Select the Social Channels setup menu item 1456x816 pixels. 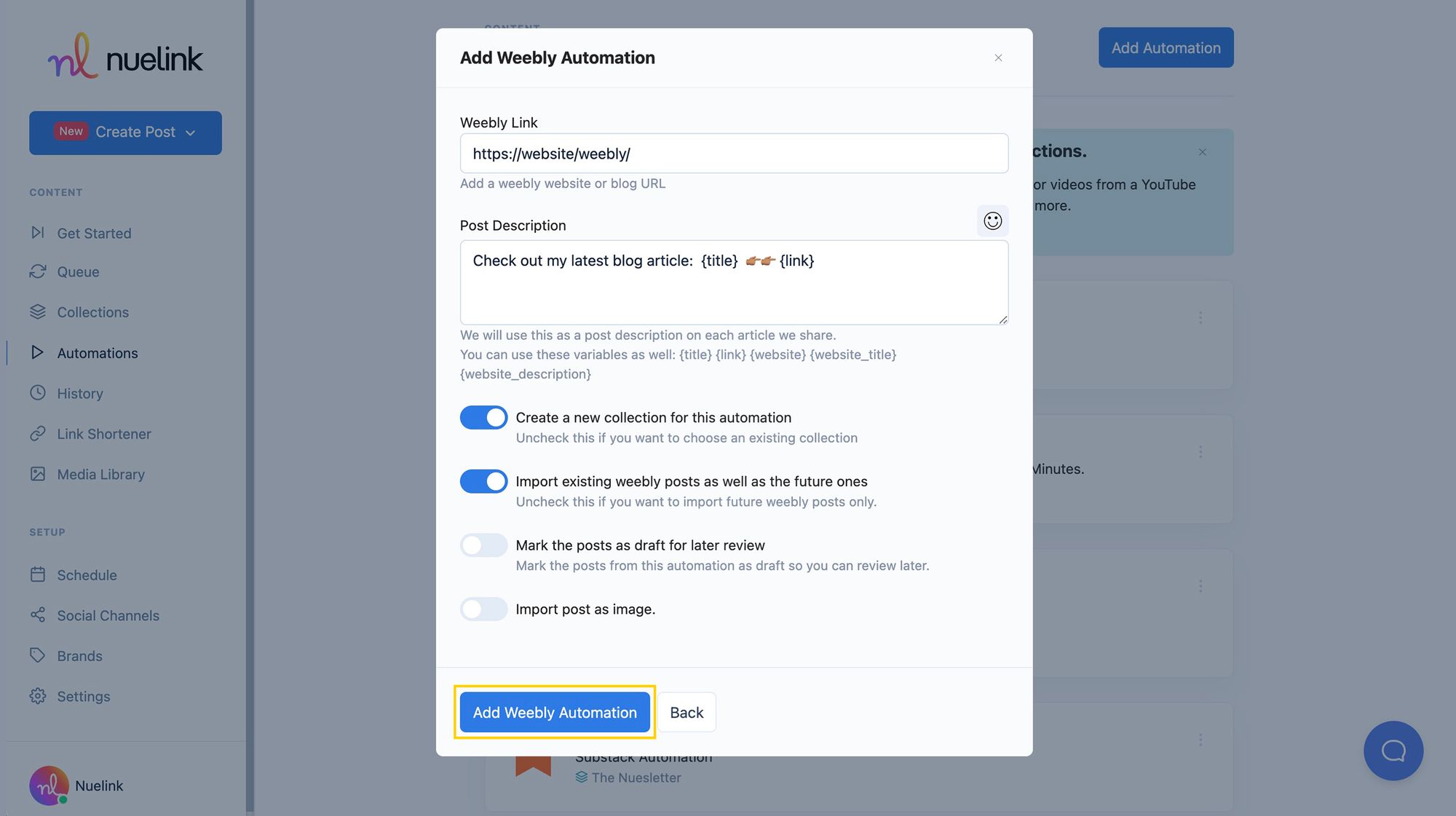(108, 615)
